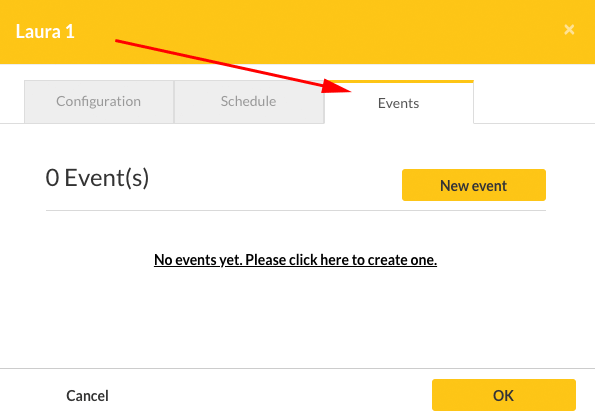This screenshot has width=595, height=419.
Task: Click the '0' count in Event(s) heading
Action: (x=52, y=178)
